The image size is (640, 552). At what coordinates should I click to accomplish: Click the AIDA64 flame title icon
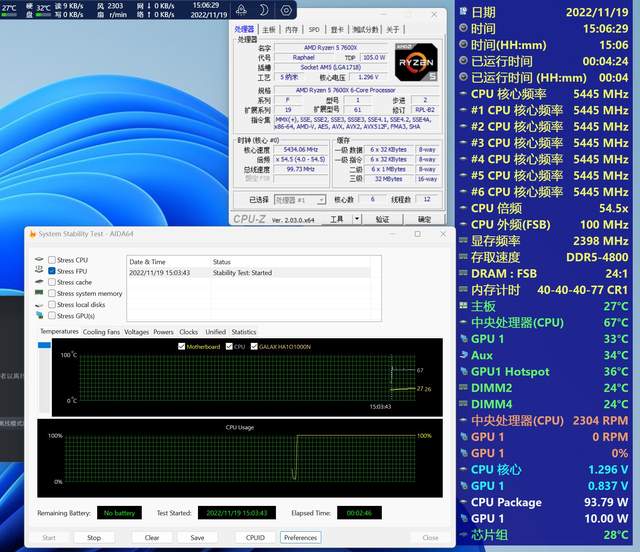(32, 234)
